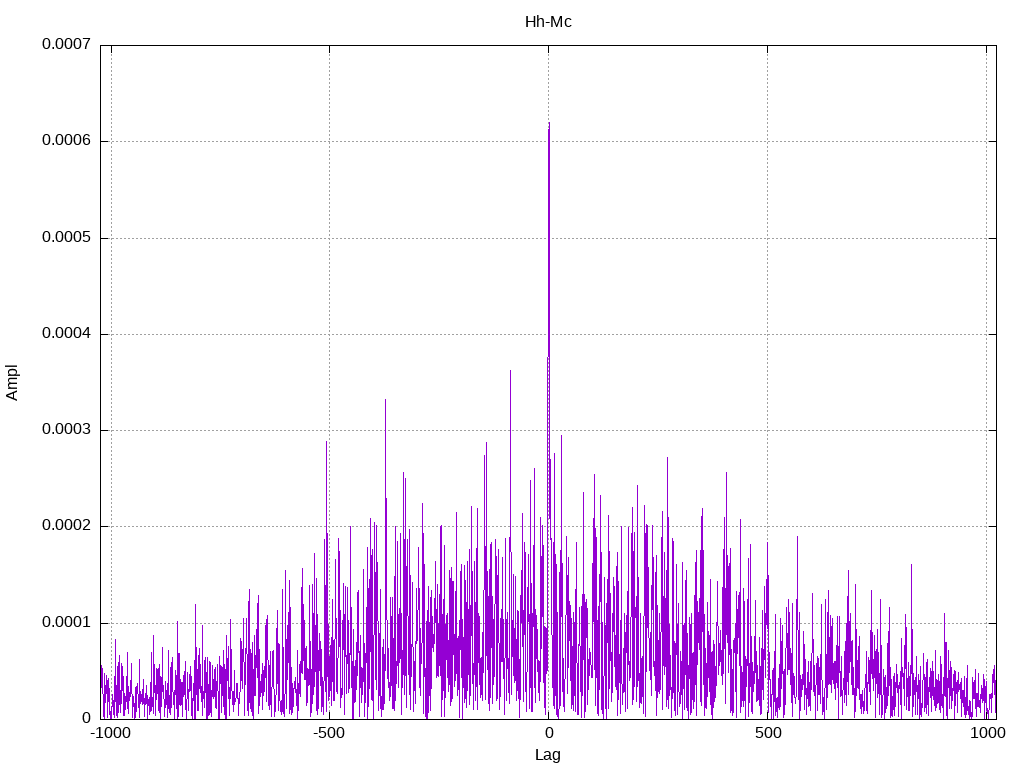Select the 0.0007 y-axis tick label
This screenshot has width=1024, height=768.
pyautogui.click(x=66, y=44)
